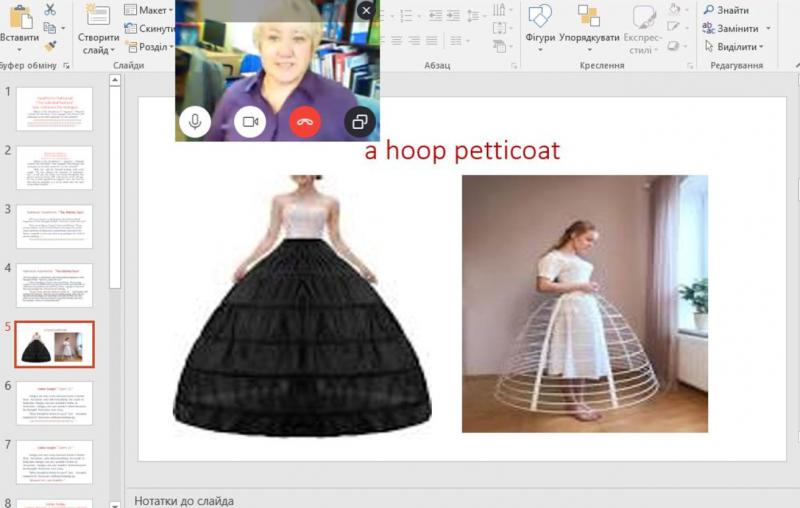
Task: Toggle camera in the video call overlay
Action: tap(250, 122)
